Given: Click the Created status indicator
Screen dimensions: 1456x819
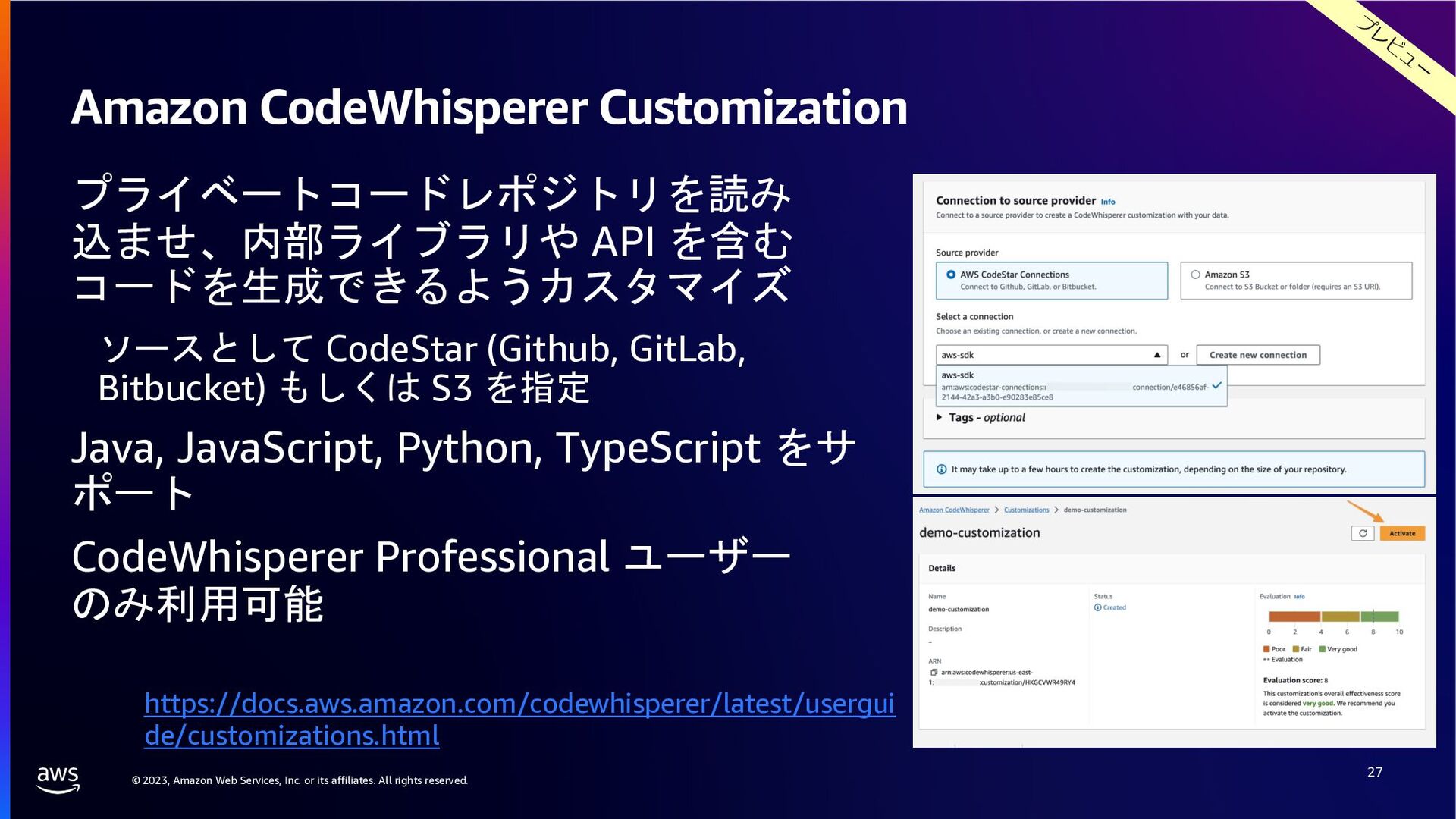Looking at the screenshot, I should coord(1110,607).
